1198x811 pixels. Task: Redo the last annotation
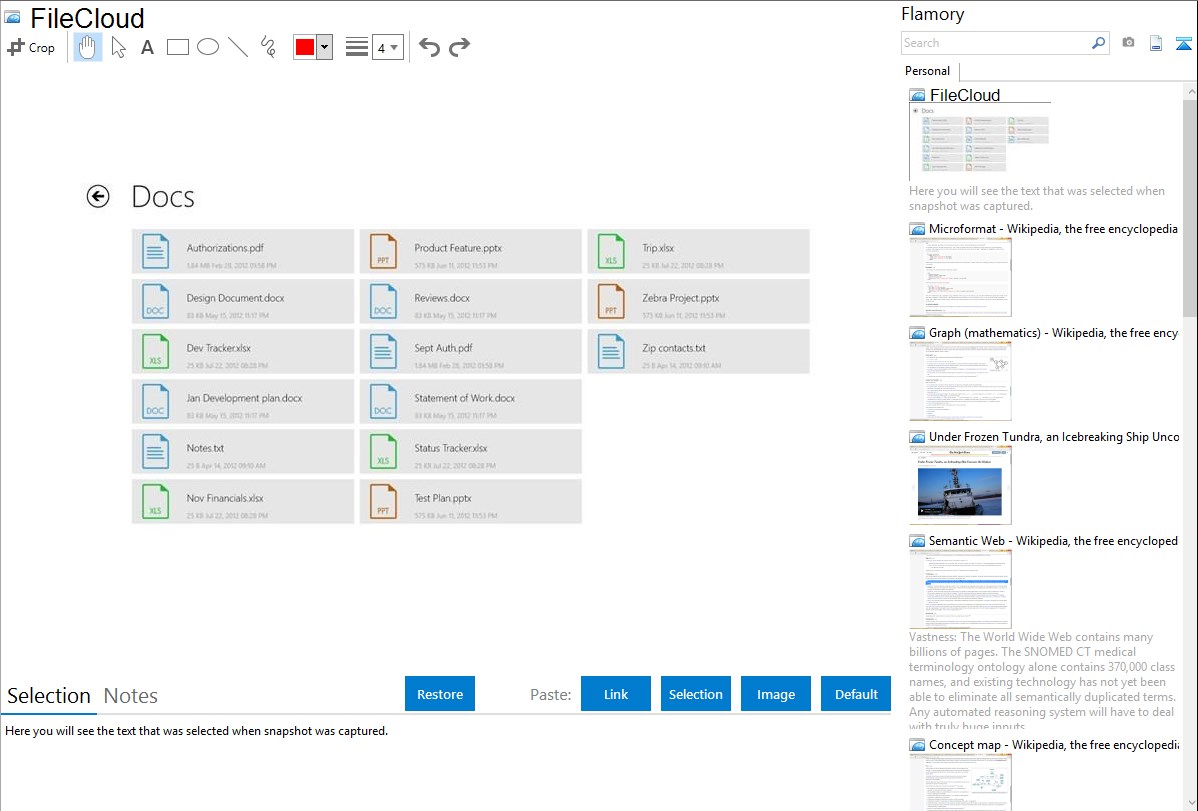[x=459, y=47]
